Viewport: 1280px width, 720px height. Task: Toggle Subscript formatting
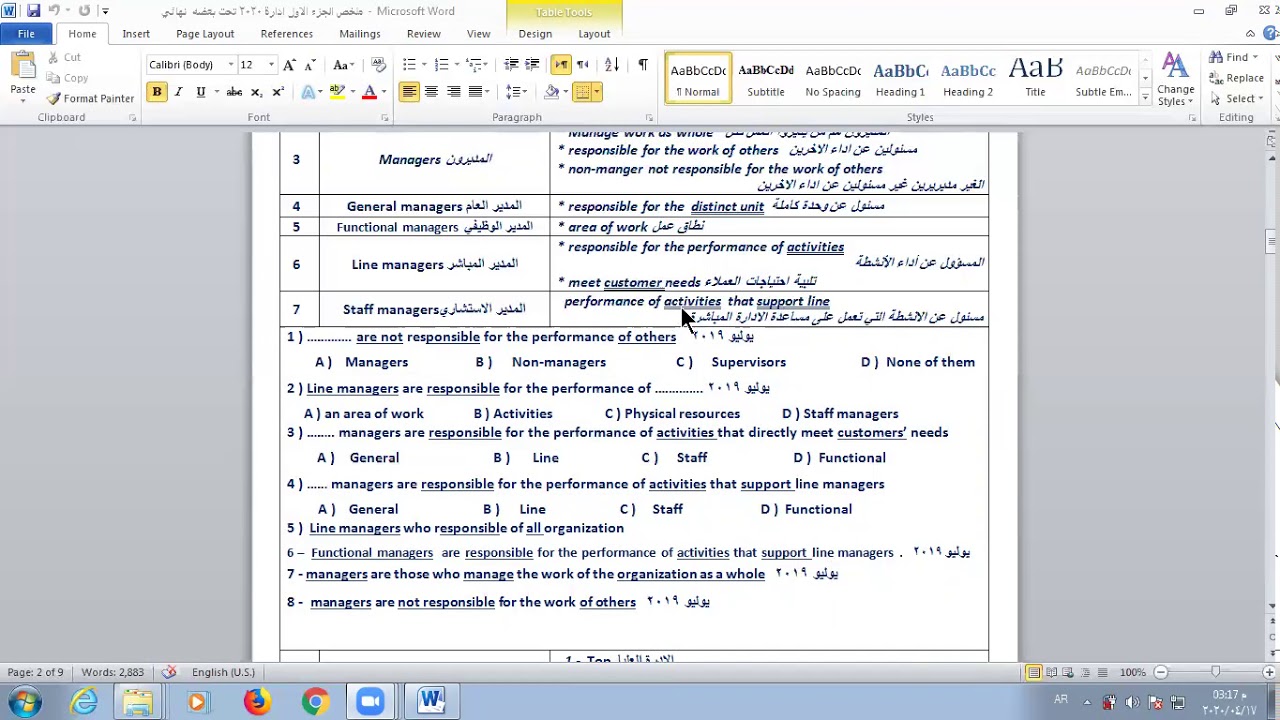256,92
